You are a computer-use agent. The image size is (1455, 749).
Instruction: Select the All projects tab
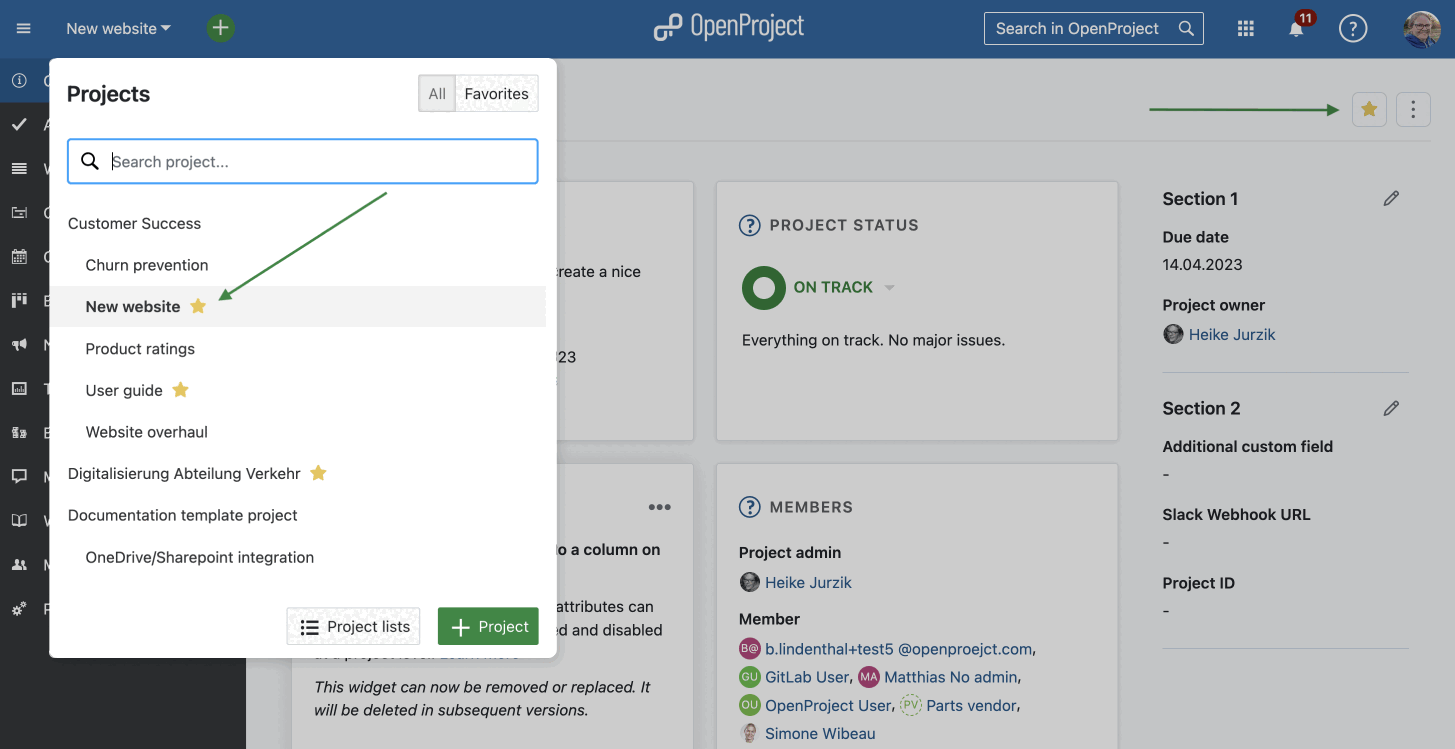pos(437,93)
